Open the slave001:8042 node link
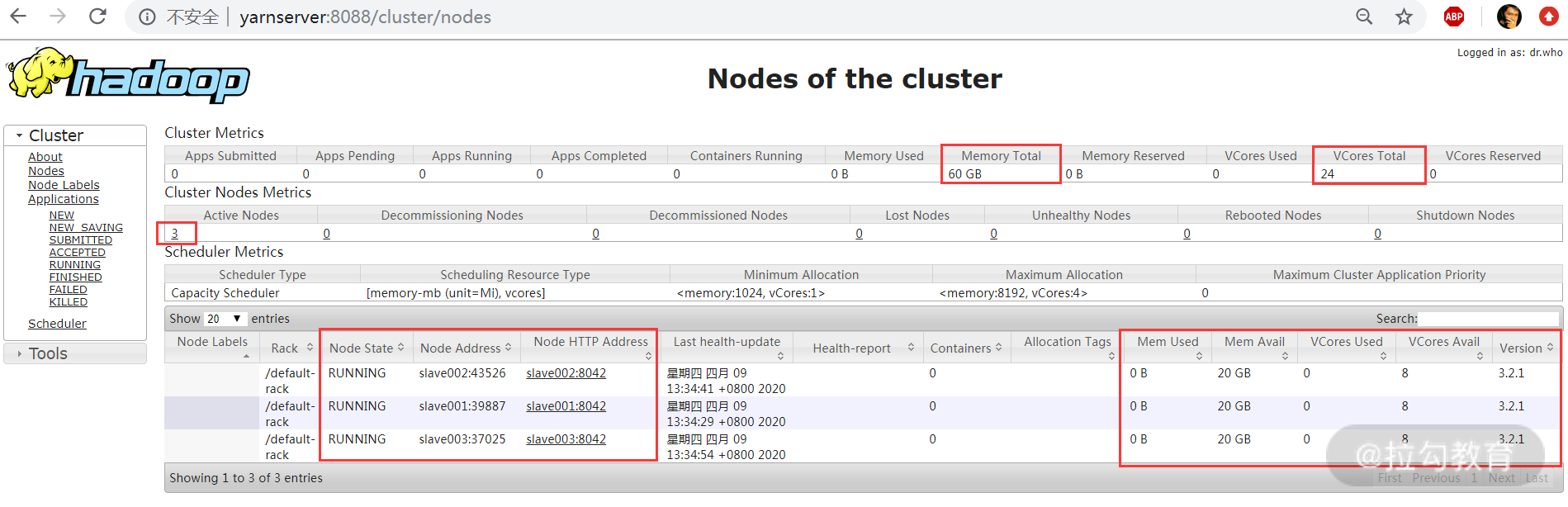This screenshot has height=507, width=1568. pyautogui.click(x=566, y=406)
